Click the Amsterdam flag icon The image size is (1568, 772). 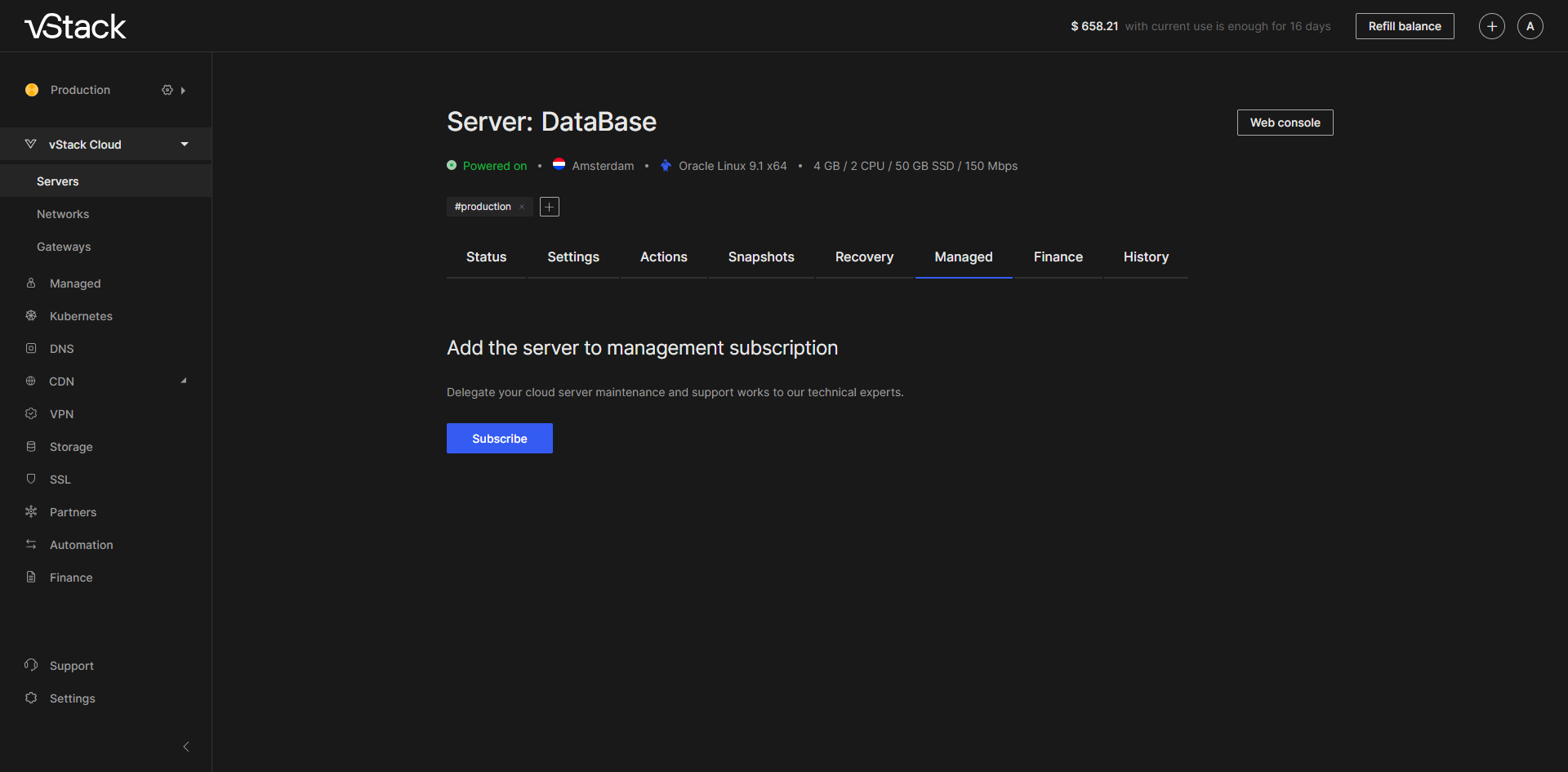(x=559, y=164)
